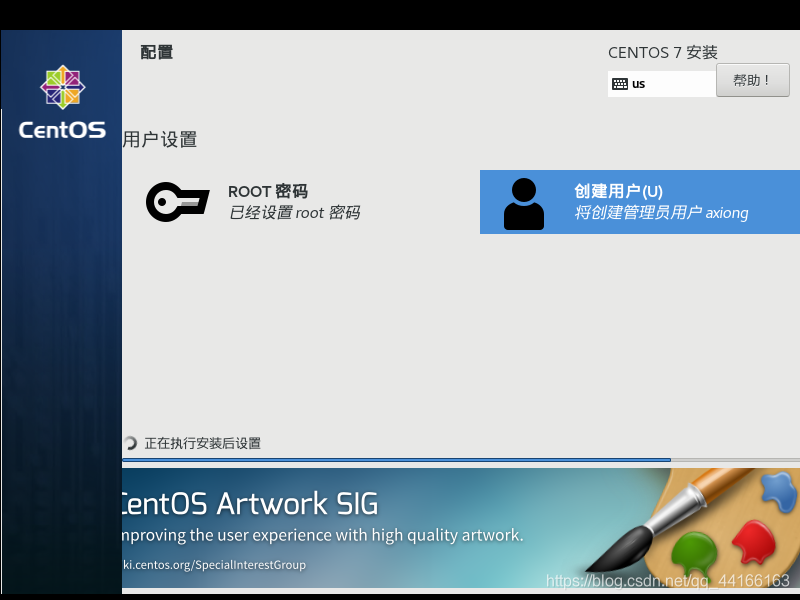Click the 配置 page title
The image size is (800, 600).
[x=157, y=52]
